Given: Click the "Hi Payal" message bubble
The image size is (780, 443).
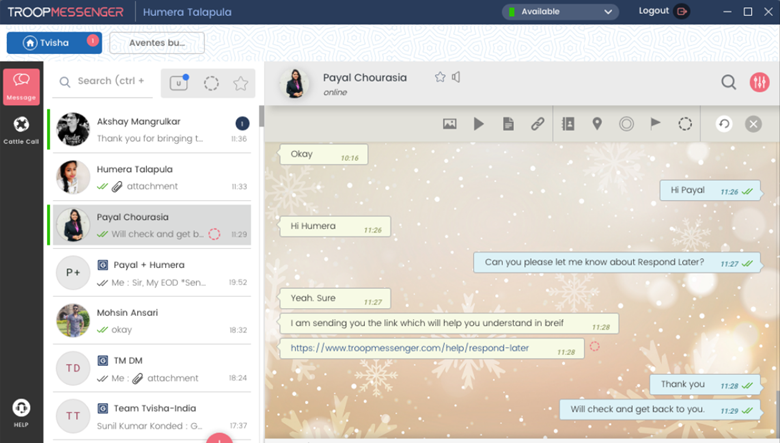Looking at the screenshot, I should (710, 190).
